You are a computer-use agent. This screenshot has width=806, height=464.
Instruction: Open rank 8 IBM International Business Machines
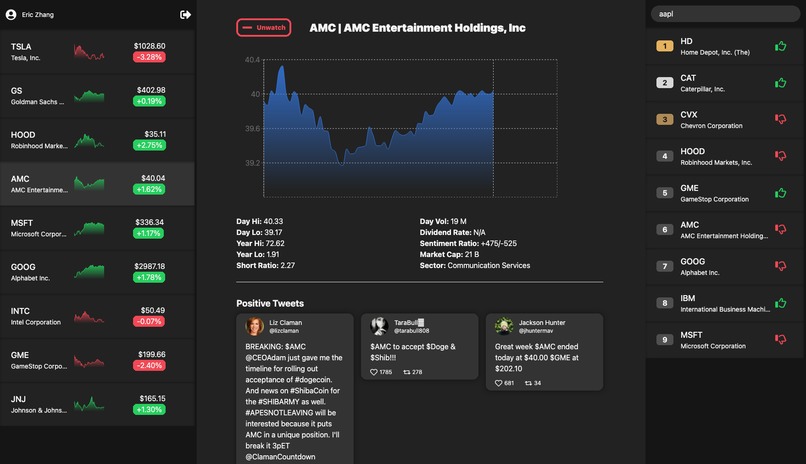pyautogui.click(x=725, y=303)
